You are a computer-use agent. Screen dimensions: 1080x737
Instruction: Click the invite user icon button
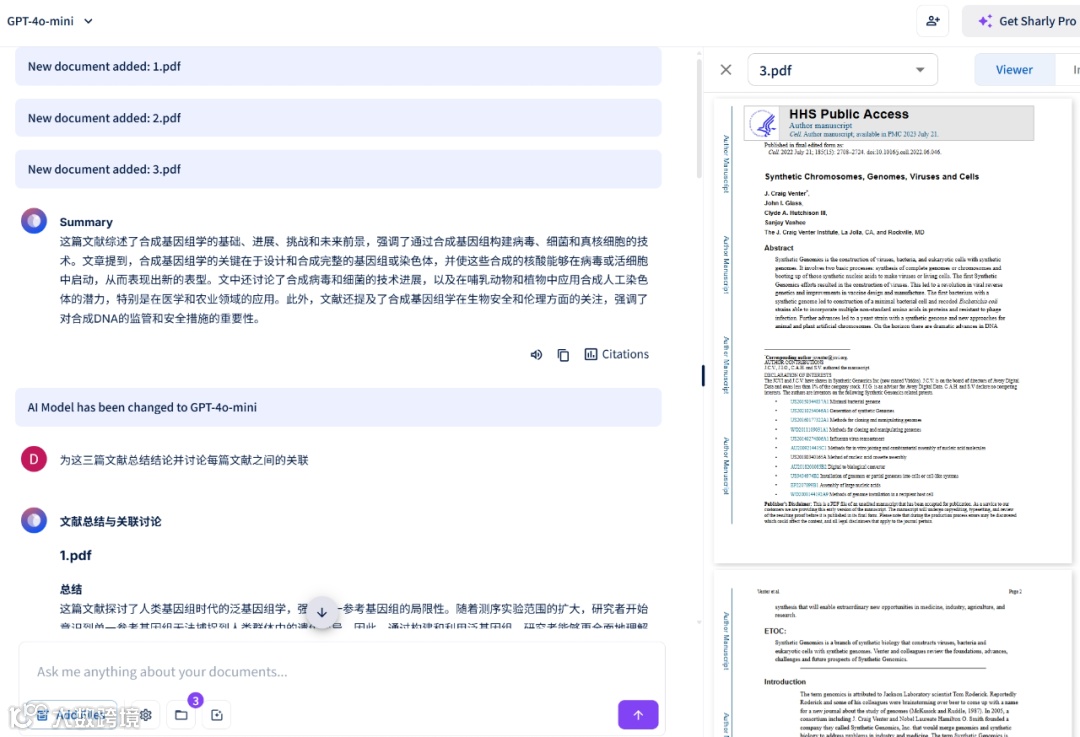(933, 21)
